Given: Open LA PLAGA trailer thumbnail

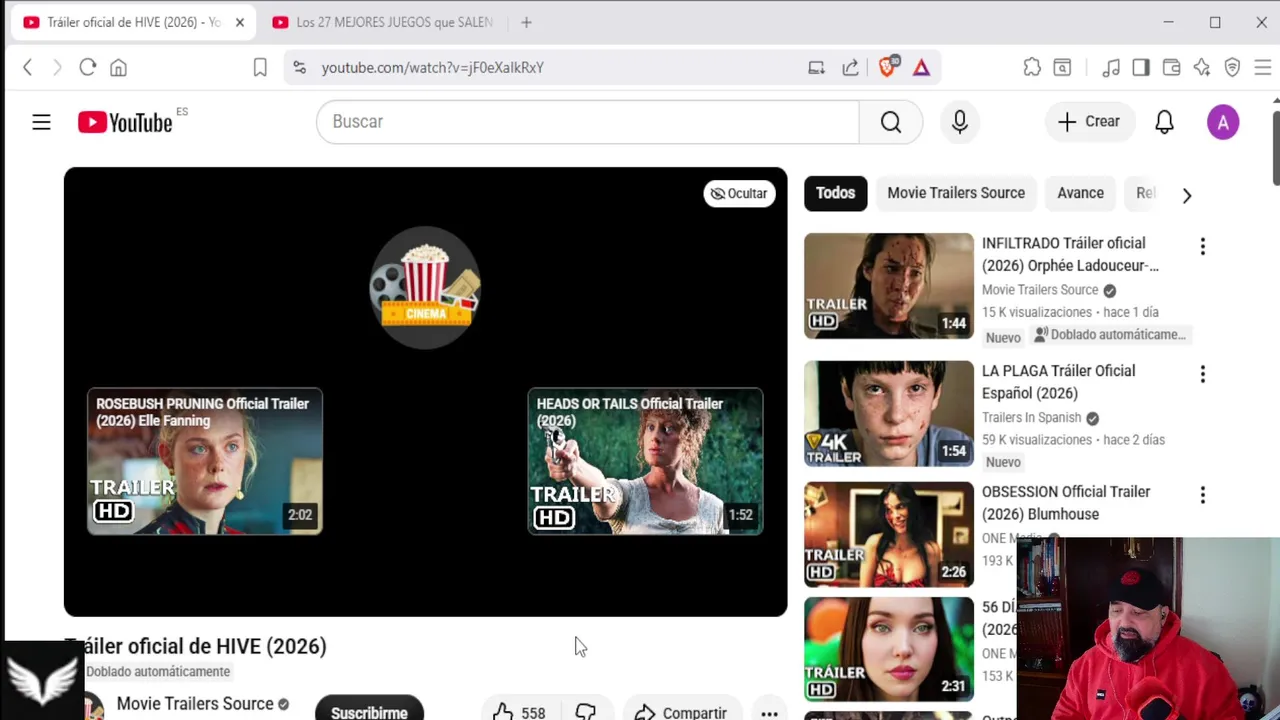Looking at the screenshot, I should coord(888,413).
